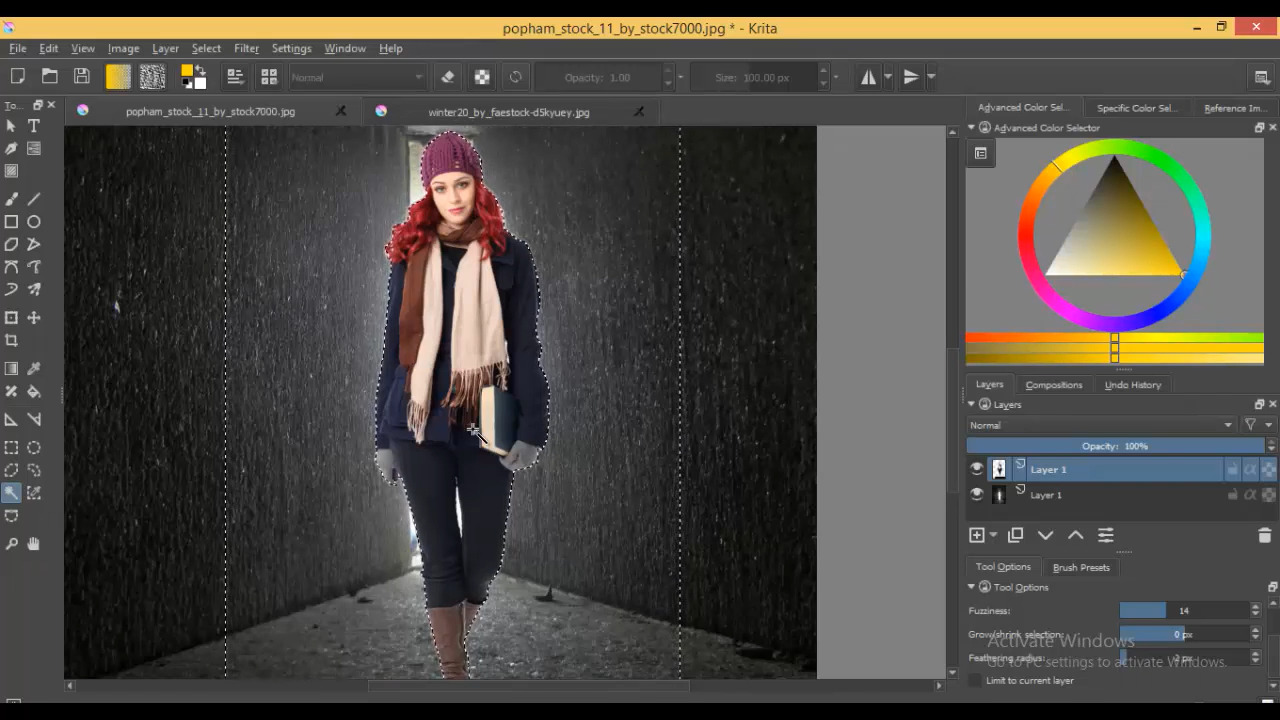Adjust the Fuzziness slider

coord(1183,610)
